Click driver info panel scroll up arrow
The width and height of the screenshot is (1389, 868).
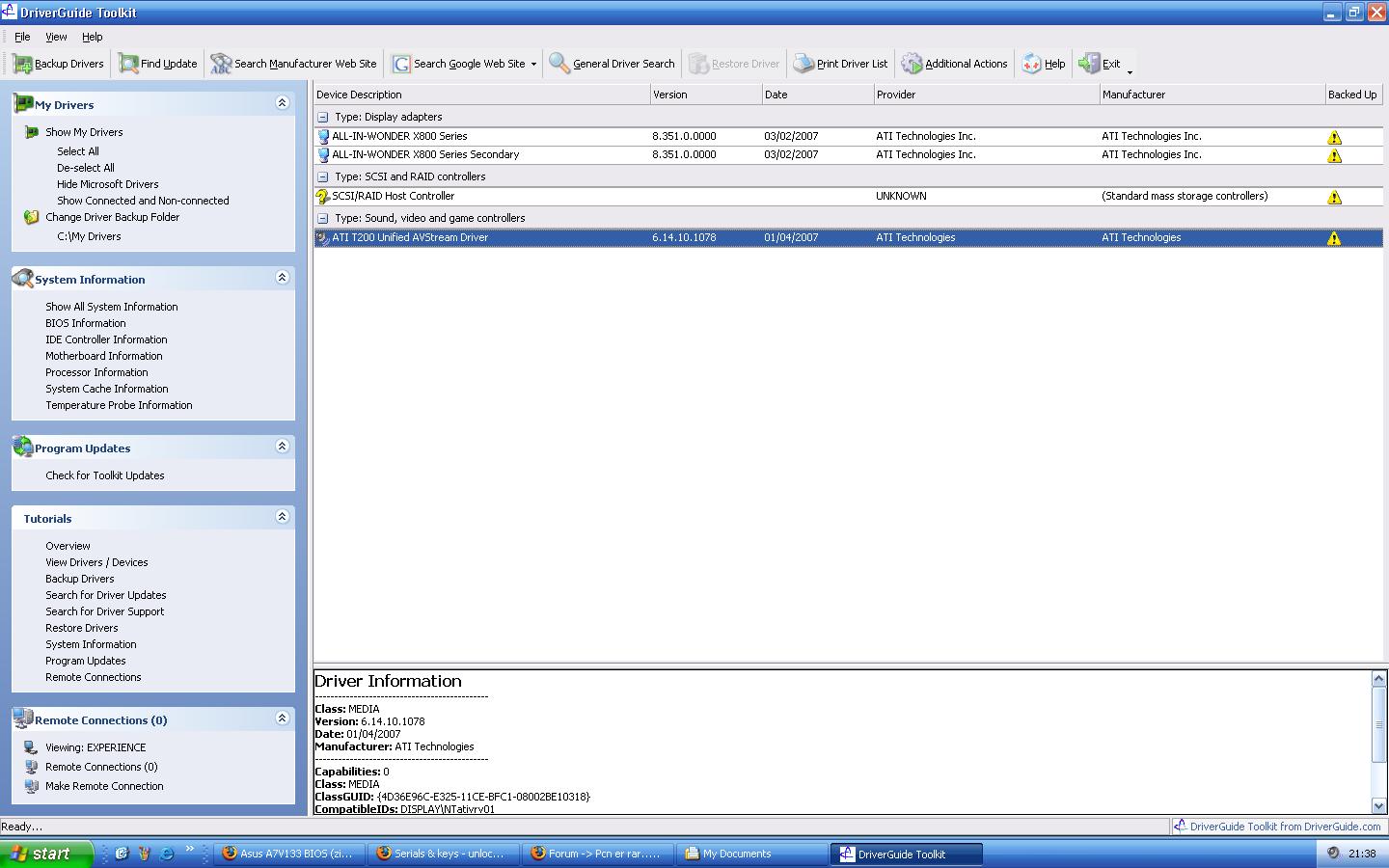pos(1378,679)
